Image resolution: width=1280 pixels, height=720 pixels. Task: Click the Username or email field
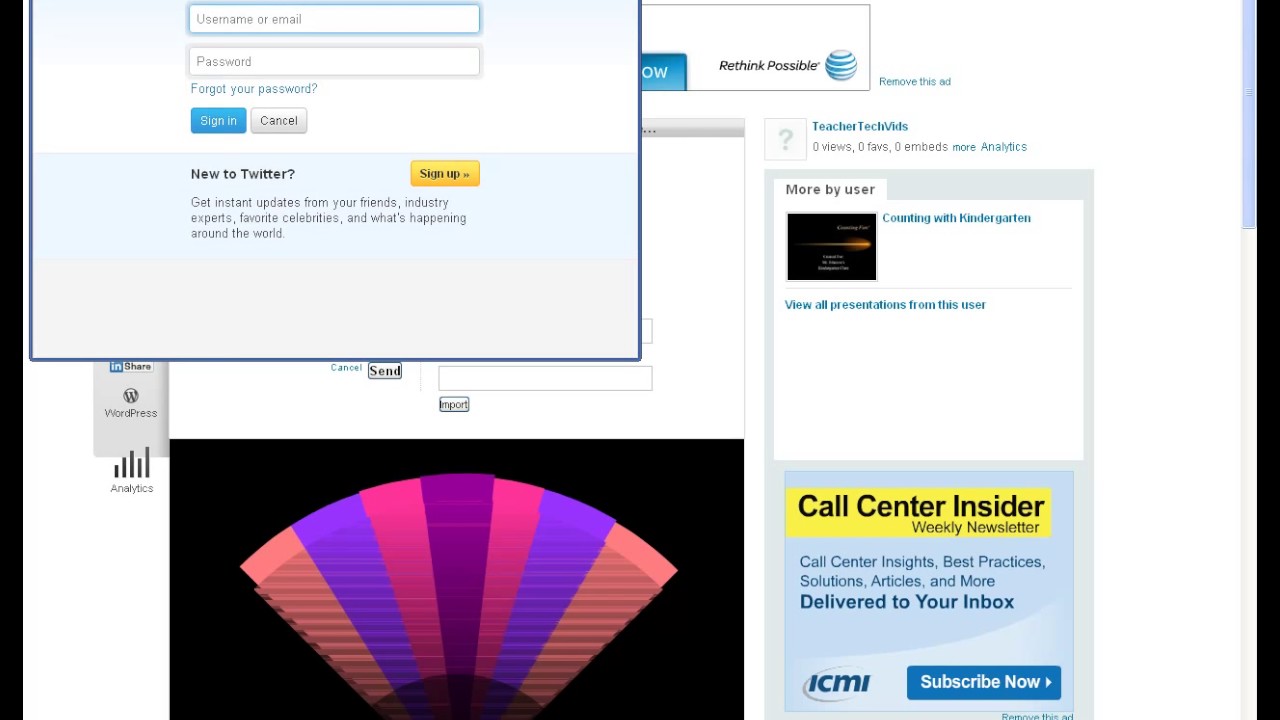pyautogui.click(x=334, y=19)
